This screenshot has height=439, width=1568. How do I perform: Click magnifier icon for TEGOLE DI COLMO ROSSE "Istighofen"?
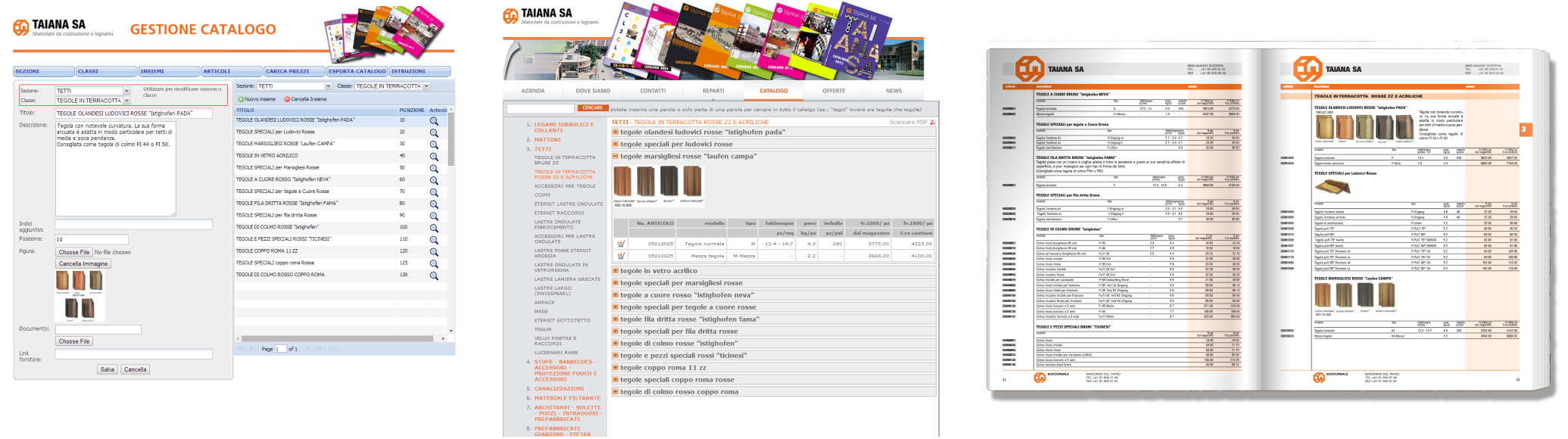434,228
